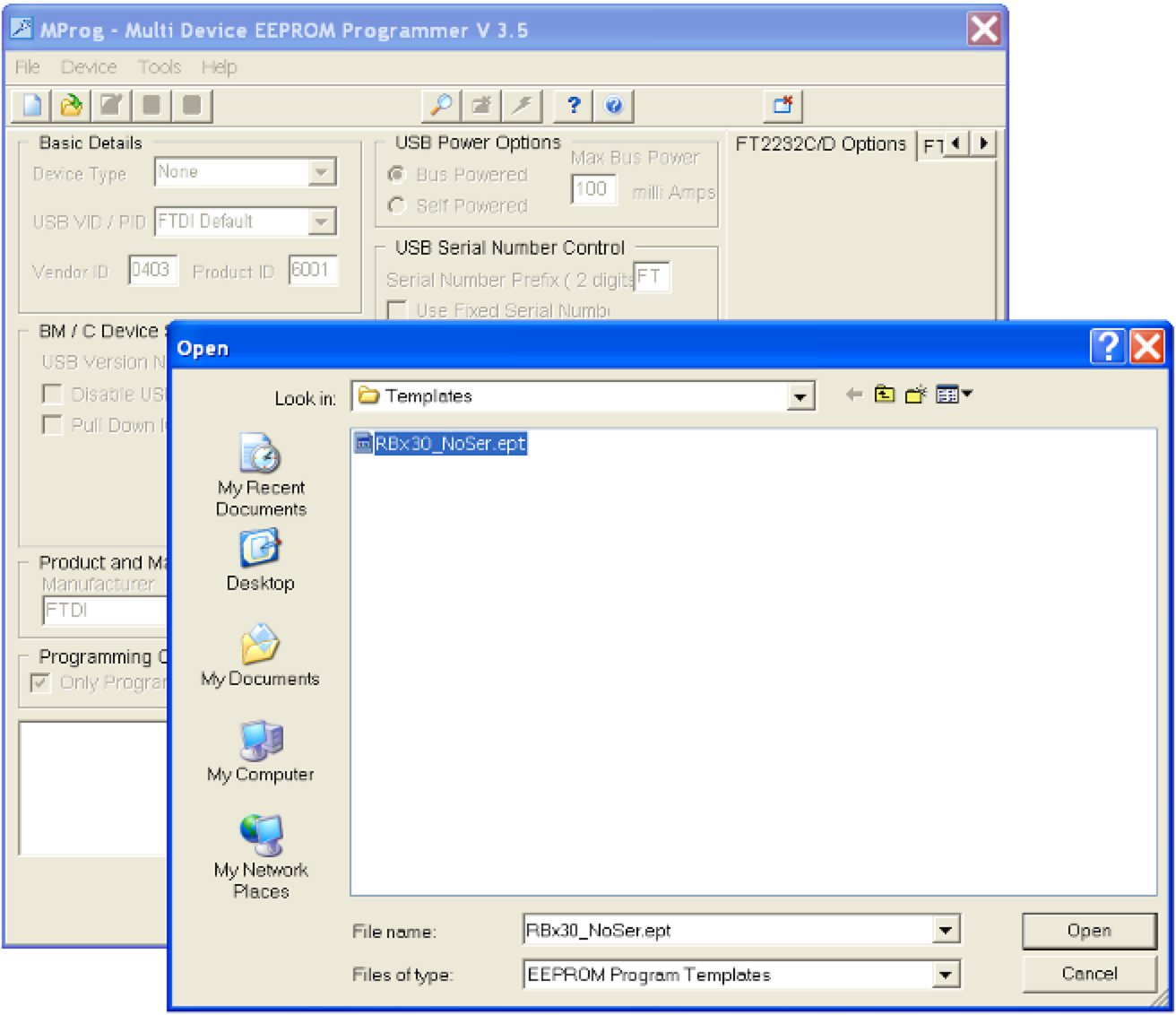Image resolution: width=1176 pixels, height=1015 pixels.
Task: Click the Cancel button
Action: [1088, 974]
